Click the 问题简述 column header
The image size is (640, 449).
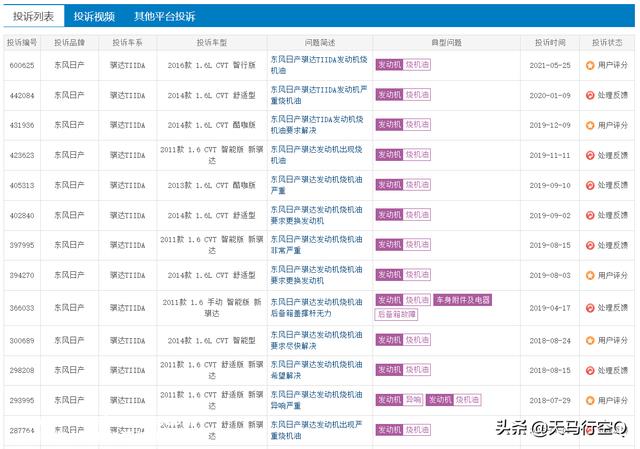(x=320, y=42)
